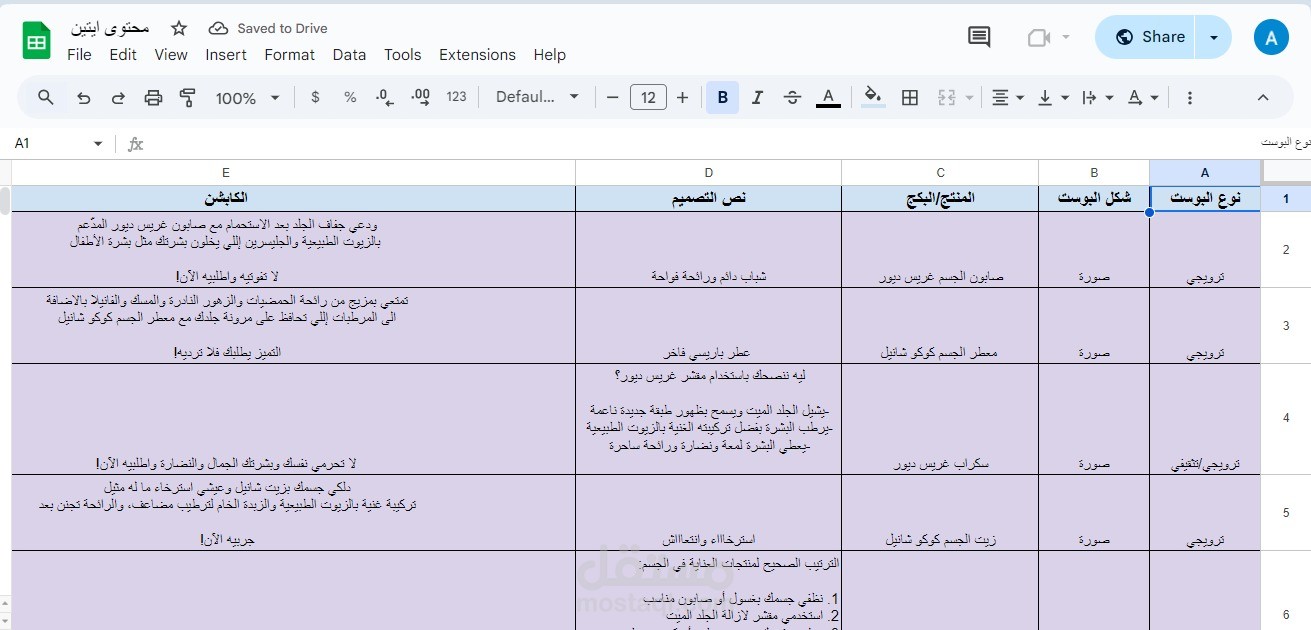Activate the paint format tool

(x=187, y=97)
